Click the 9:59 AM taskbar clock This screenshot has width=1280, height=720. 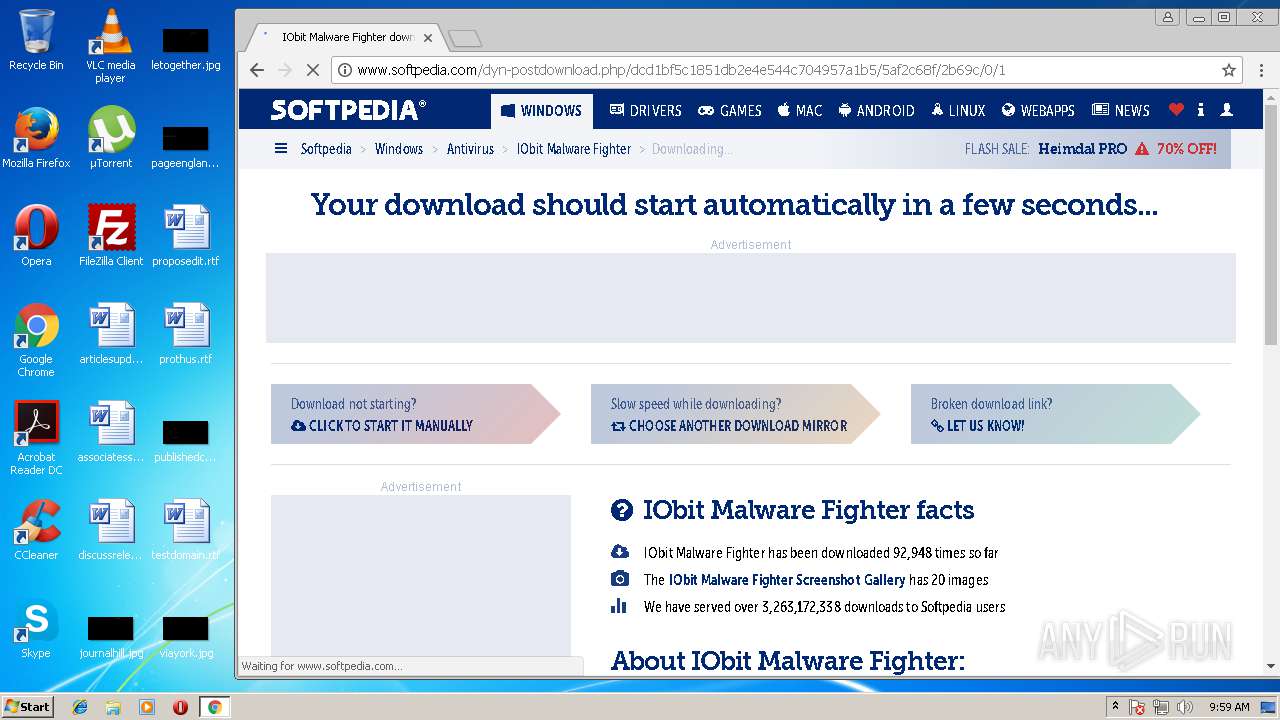[x=1229, y=707]
